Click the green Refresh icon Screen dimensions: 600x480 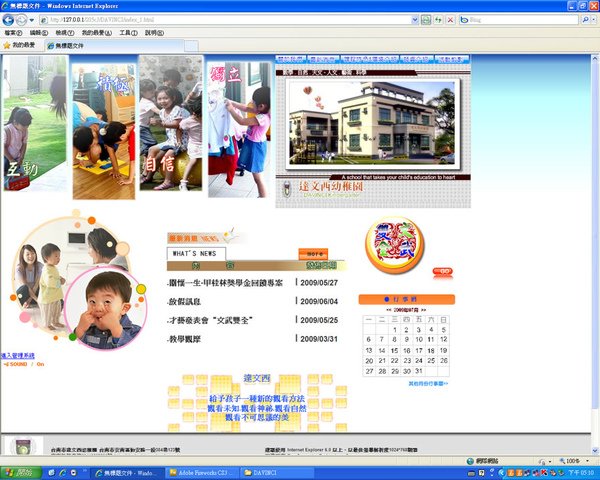coord(438,20)
